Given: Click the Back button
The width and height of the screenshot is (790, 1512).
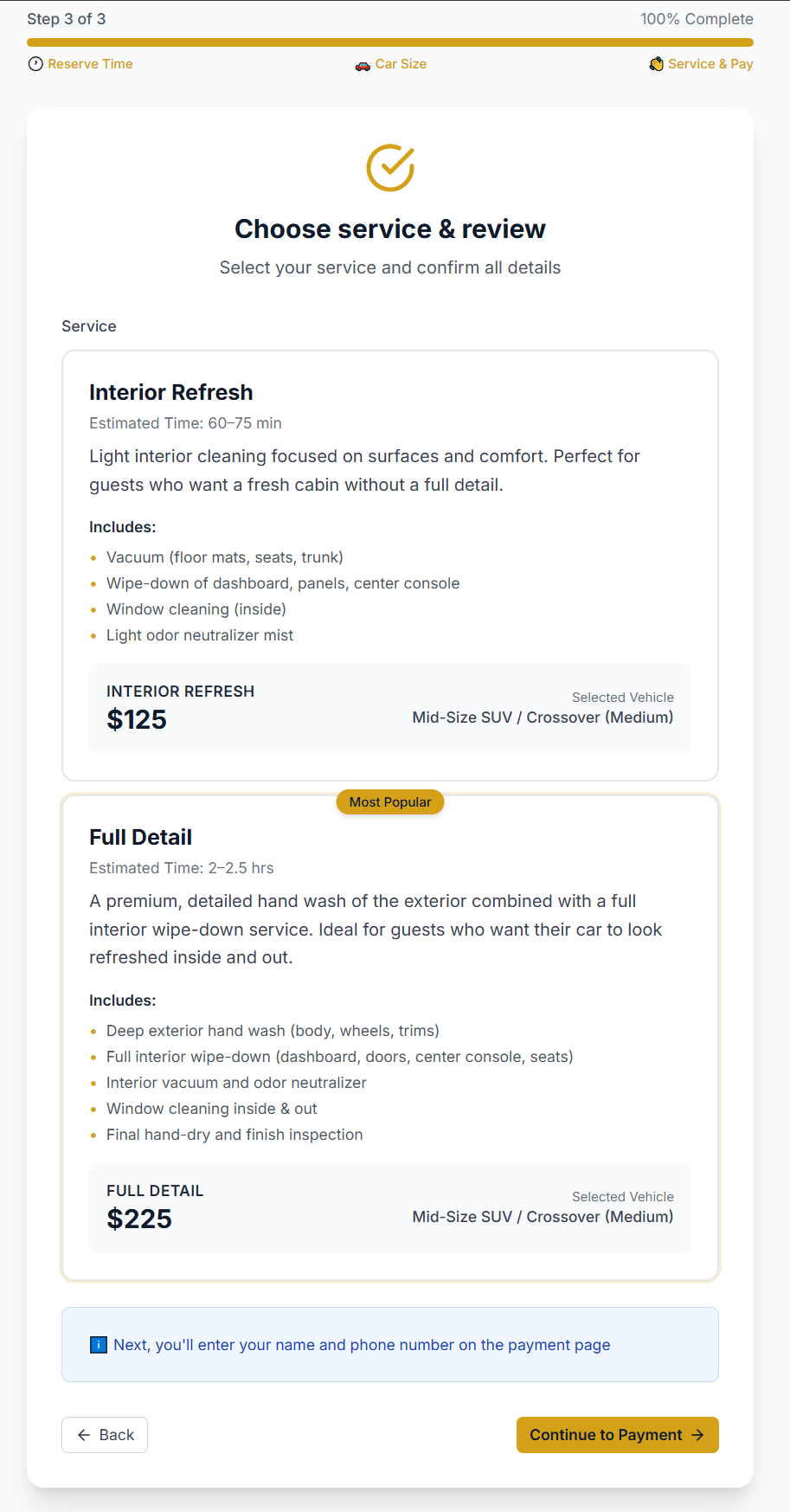Looking at the screenshot, I should (x=105, y=1435).
